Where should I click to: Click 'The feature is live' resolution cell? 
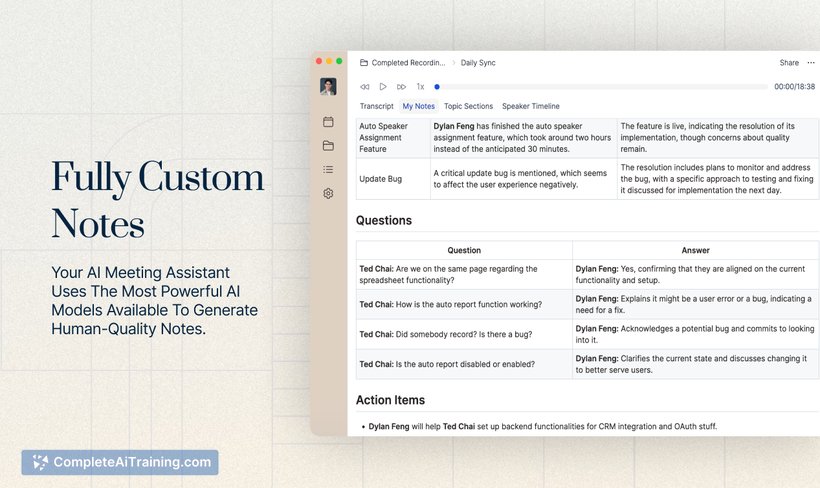coord(718,138)
